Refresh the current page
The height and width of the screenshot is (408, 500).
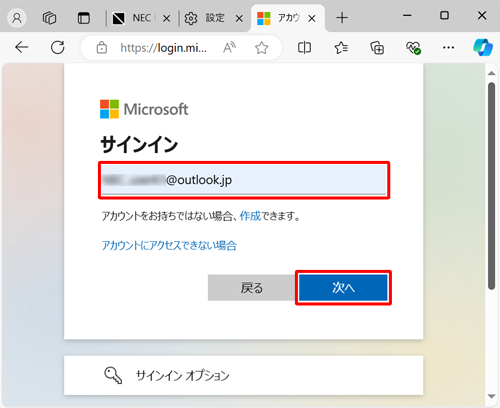click(x=58, y=48)
